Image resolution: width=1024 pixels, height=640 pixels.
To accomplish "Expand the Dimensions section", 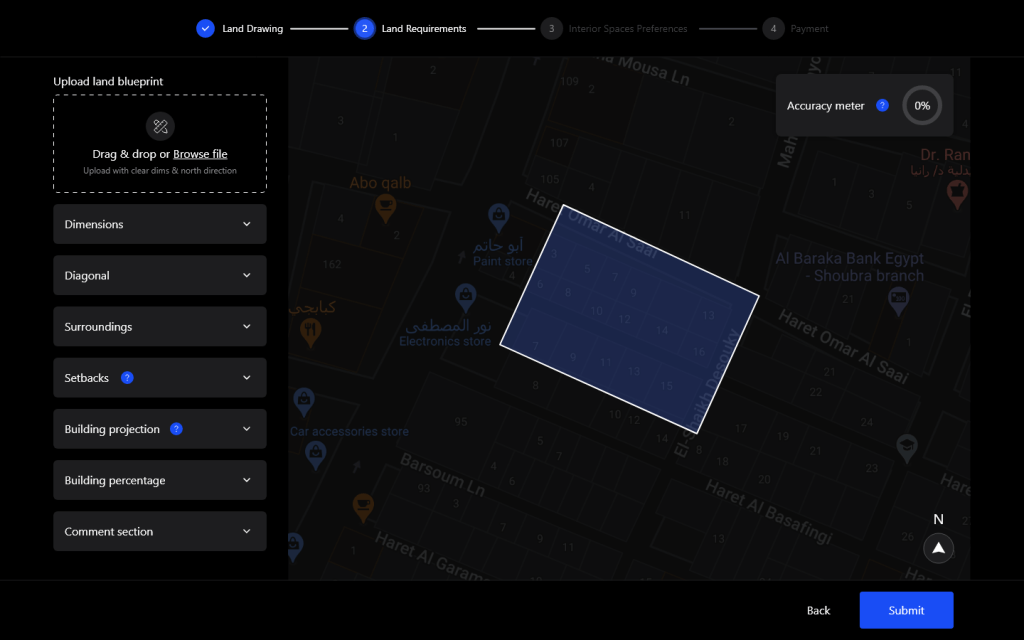I will click(x=160, y=224).
